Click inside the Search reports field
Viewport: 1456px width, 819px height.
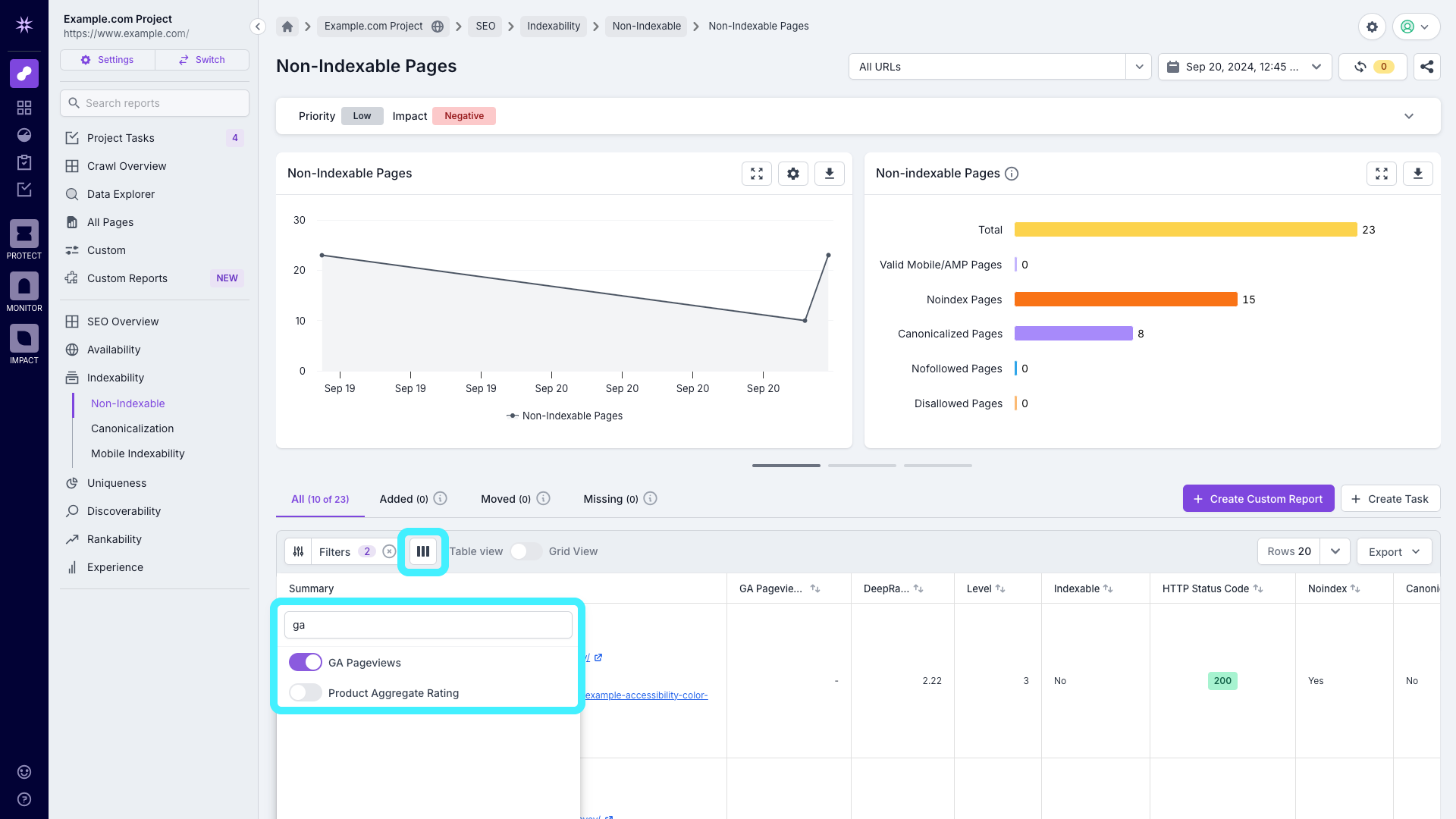154,103
